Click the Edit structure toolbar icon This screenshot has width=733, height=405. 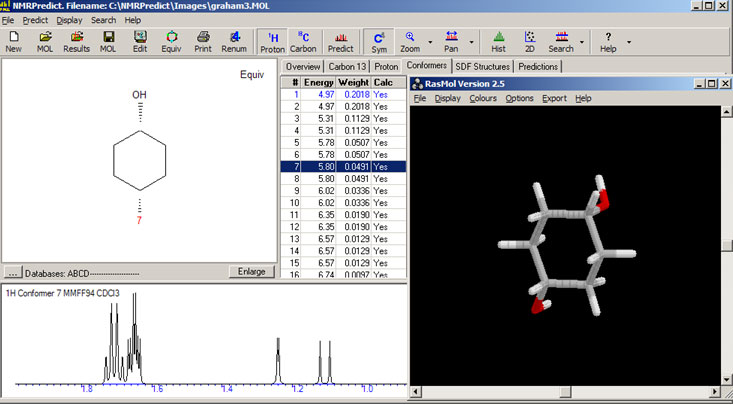click(x=140, y=40)
